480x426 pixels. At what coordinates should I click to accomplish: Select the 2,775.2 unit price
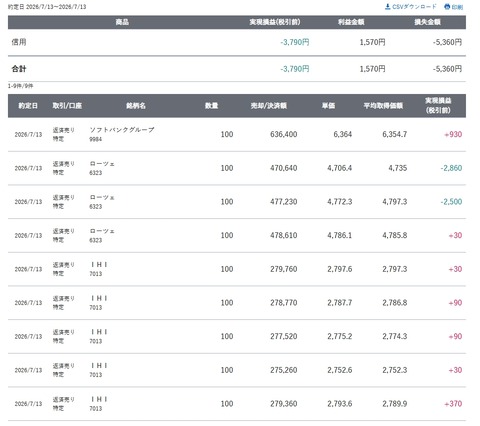[x=339, y=336]
